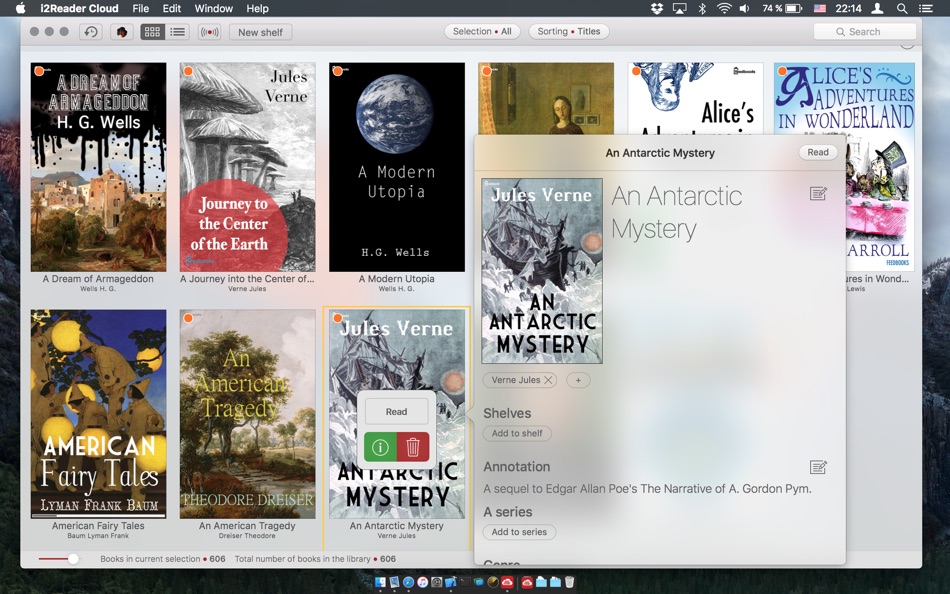Click the 'Books in current selection' count text
The width and height of the screenshot is (950, 594).
[x=162, y=559]
